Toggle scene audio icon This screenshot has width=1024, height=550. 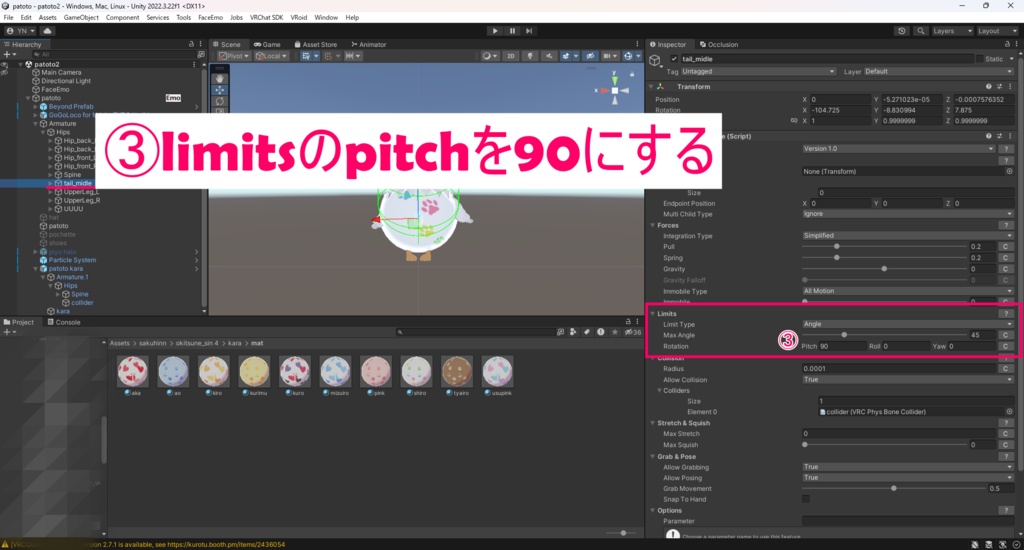549,56
